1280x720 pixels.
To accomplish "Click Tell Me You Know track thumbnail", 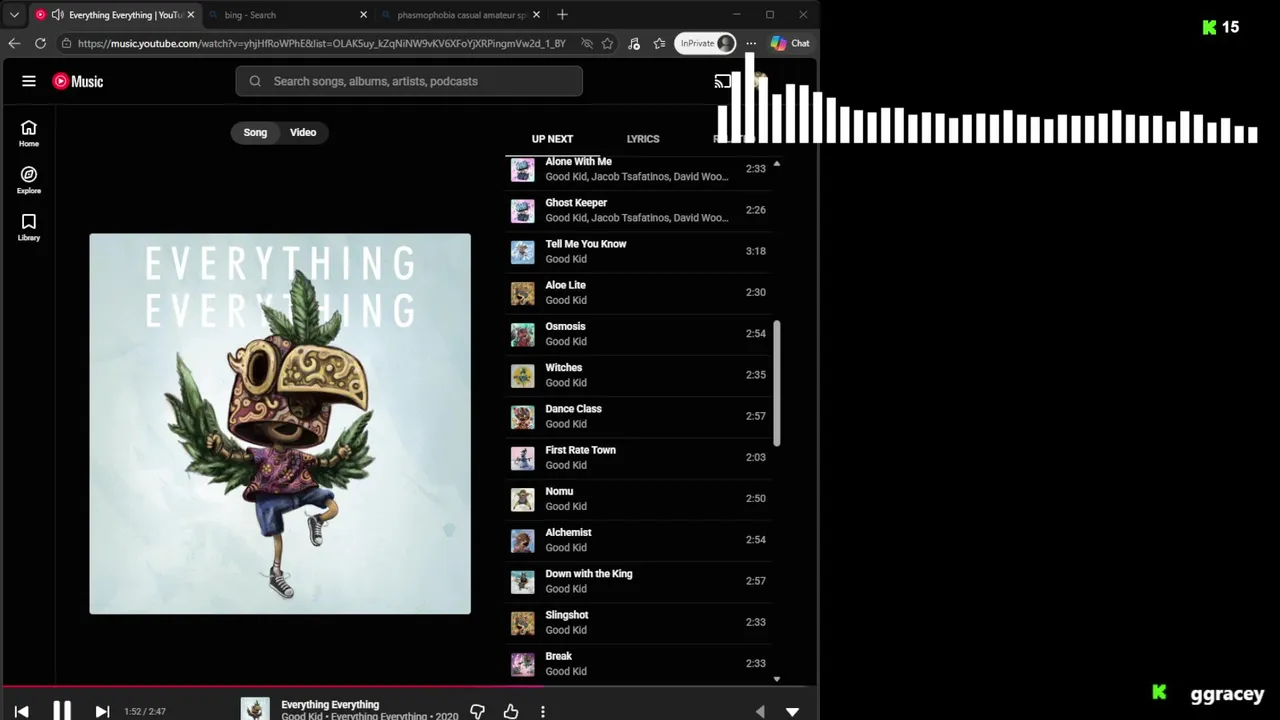I will (523, 251).
